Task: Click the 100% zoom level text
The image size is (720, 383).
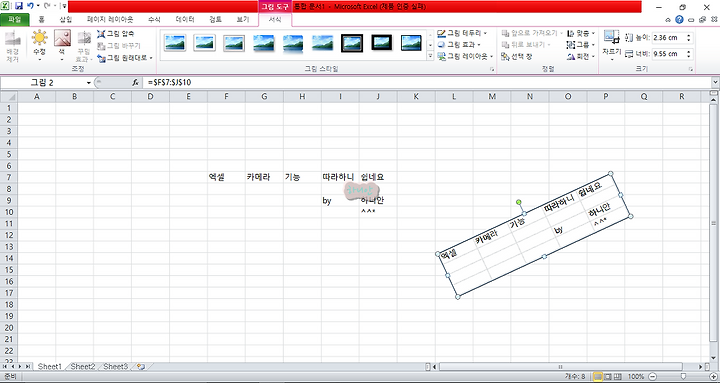Action: [x=636, y=377]
